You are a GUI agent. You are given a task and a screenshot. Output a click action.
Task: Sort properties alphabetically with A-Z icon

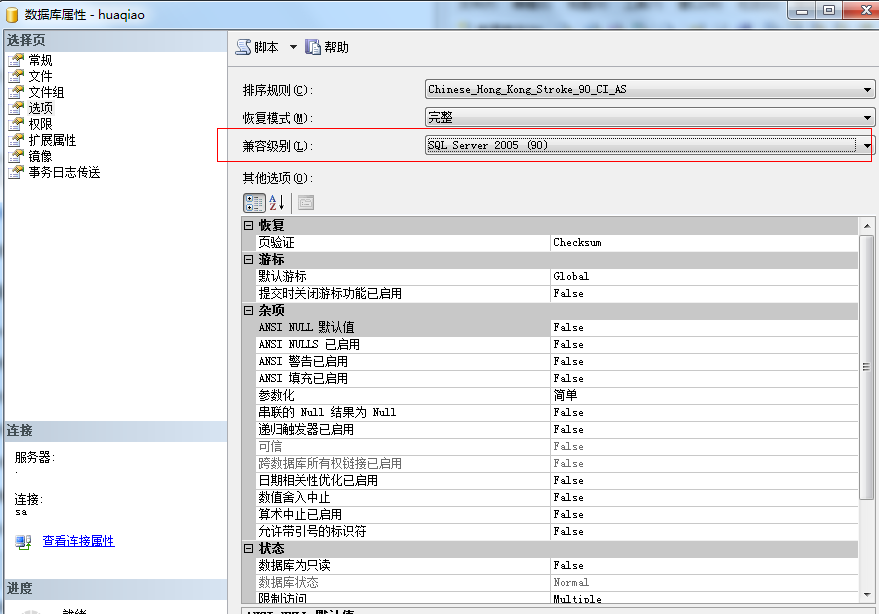click(277, 202)
